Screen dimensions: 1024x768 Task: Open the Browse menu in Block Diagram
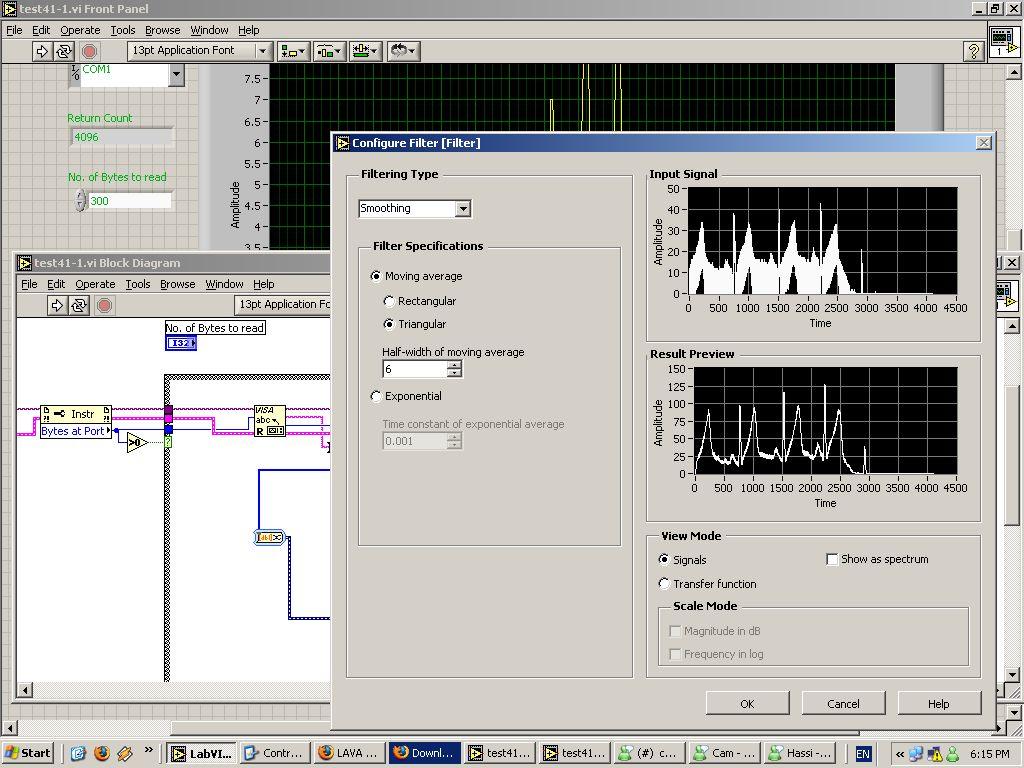pyautogui.click(x=177, y=284)
